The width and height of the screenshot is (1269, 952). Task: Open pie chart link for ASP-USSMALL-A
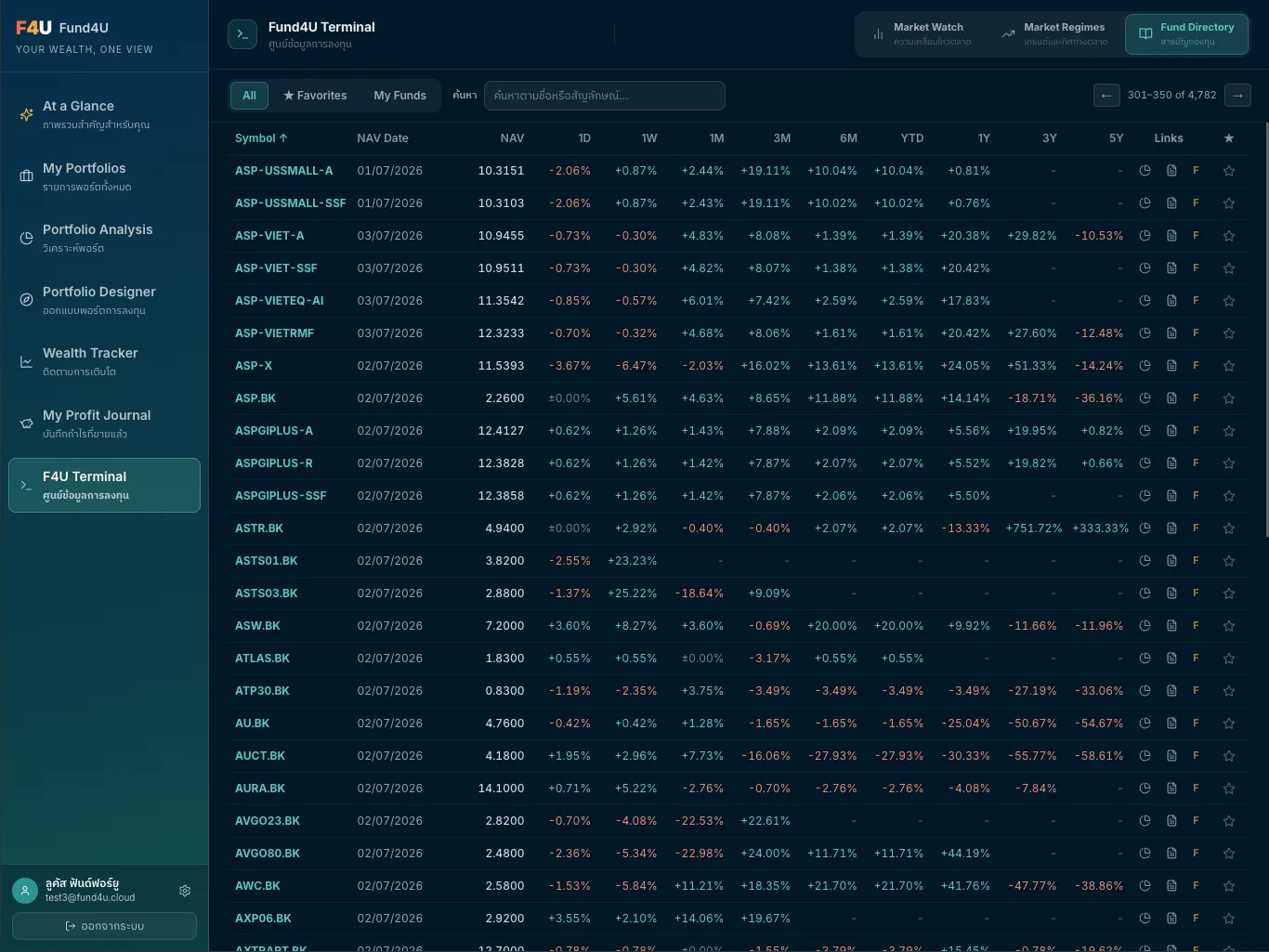point(1145,171)
